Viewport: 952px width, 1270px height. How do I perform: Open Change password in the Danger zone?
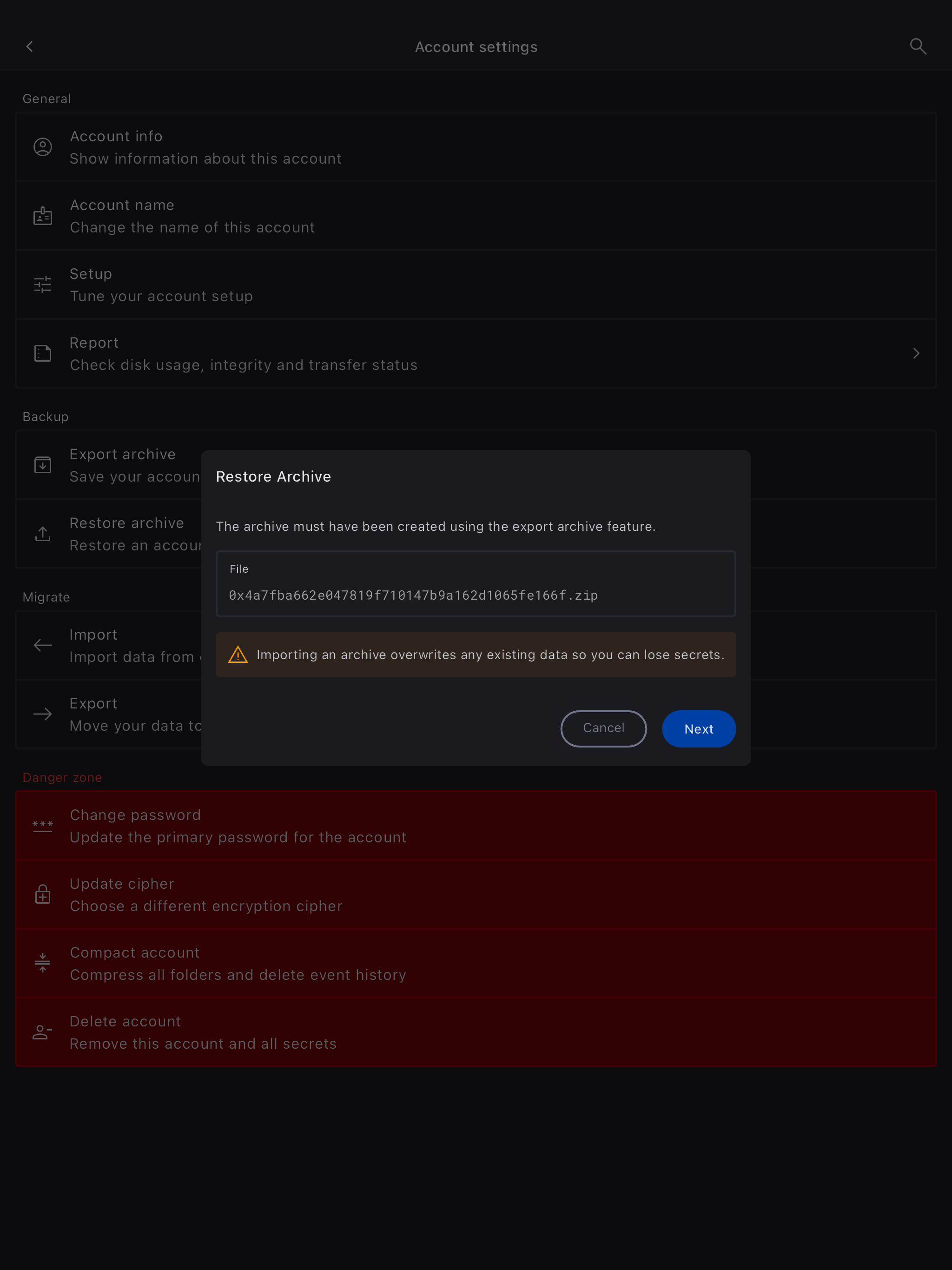coord(476,826)
